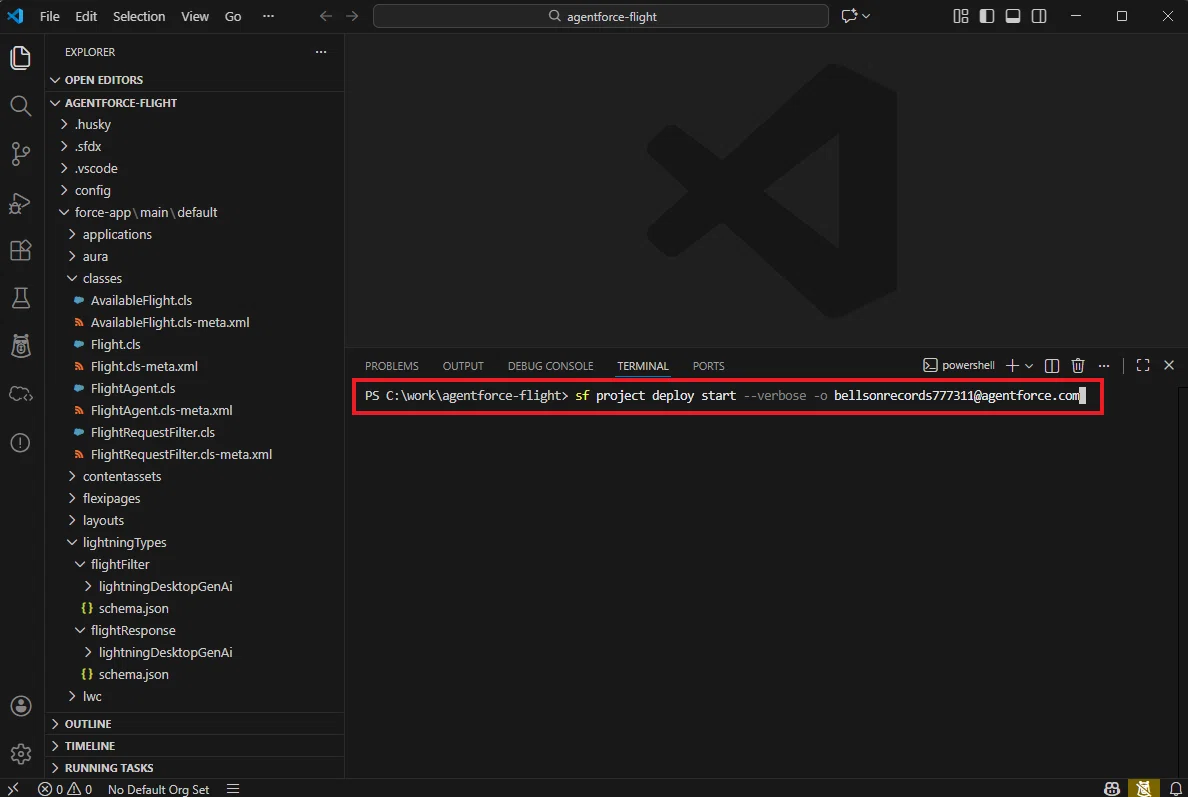Open schema.json under flightFilter
The image size is (1188, 797).
133,608
